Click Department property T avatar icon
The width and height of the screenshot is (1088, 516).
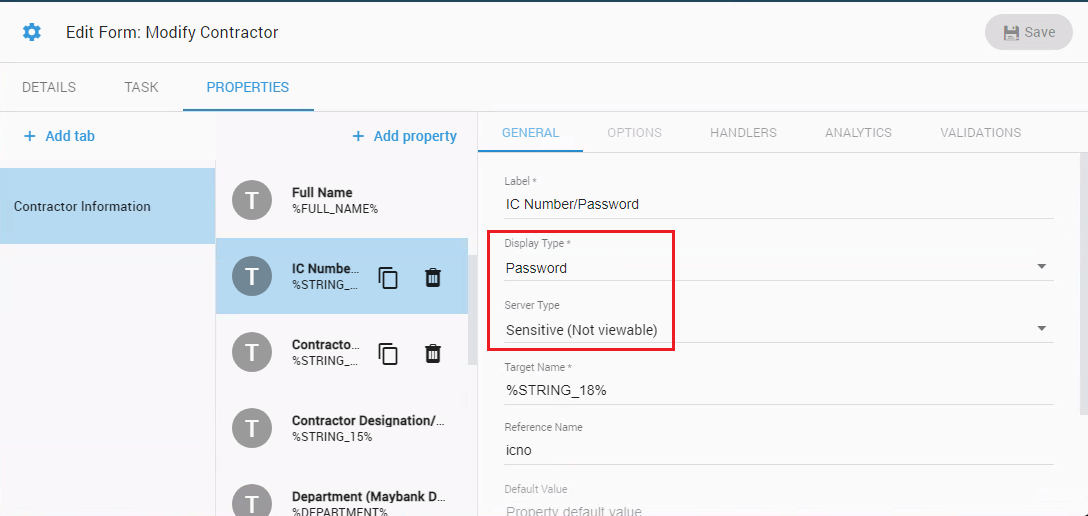click(x=252, y=500)
